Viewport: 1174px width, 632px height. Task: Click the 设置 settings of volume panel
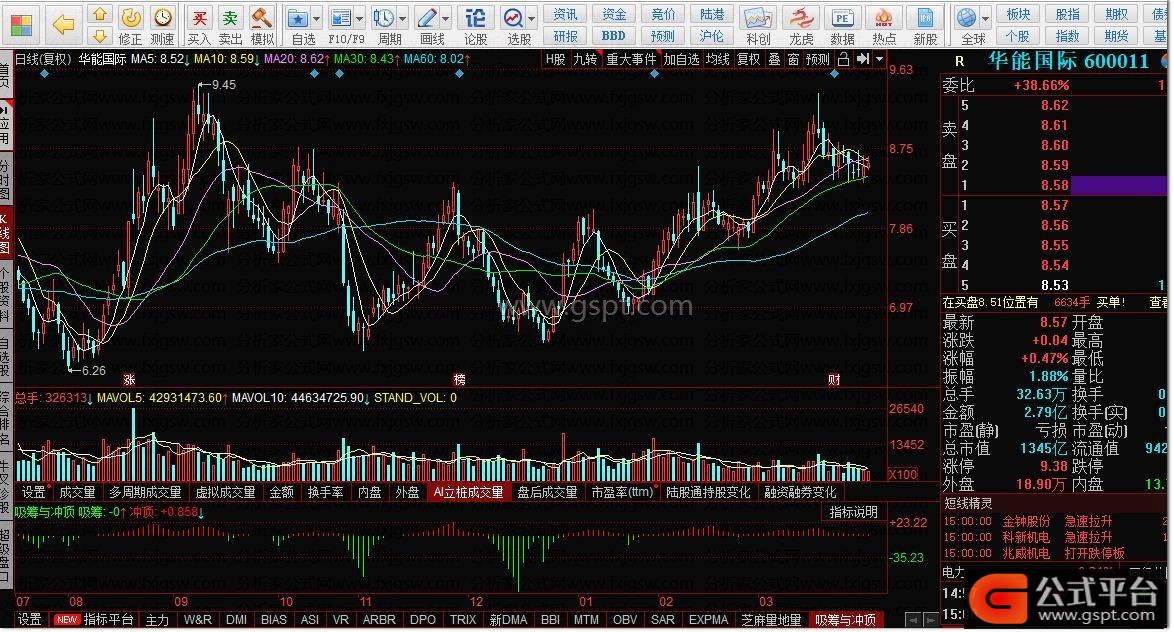tap(33, 492)
